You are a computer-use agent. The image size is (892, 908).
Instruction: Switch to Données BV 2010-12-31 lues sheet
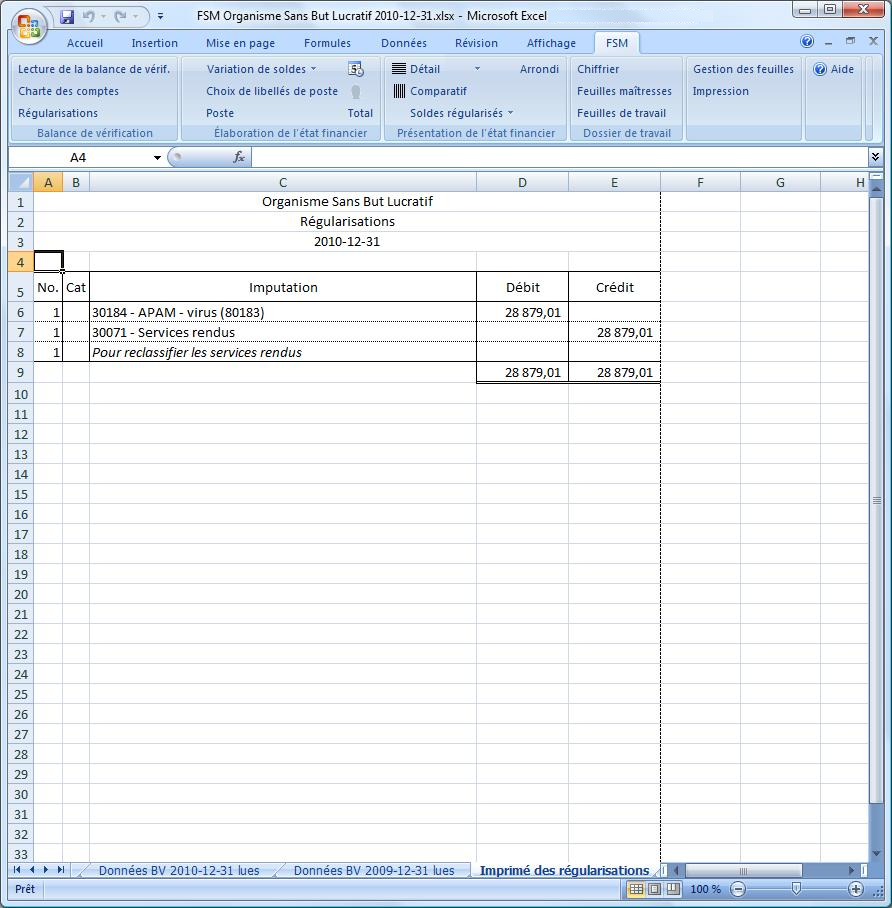coord(178,870)
